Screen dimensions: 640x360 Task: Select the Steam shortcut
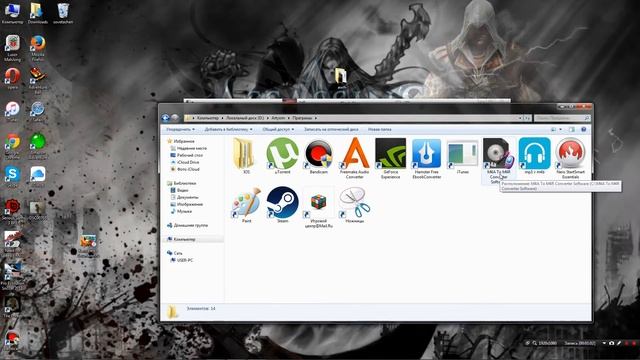click(282, 205)
